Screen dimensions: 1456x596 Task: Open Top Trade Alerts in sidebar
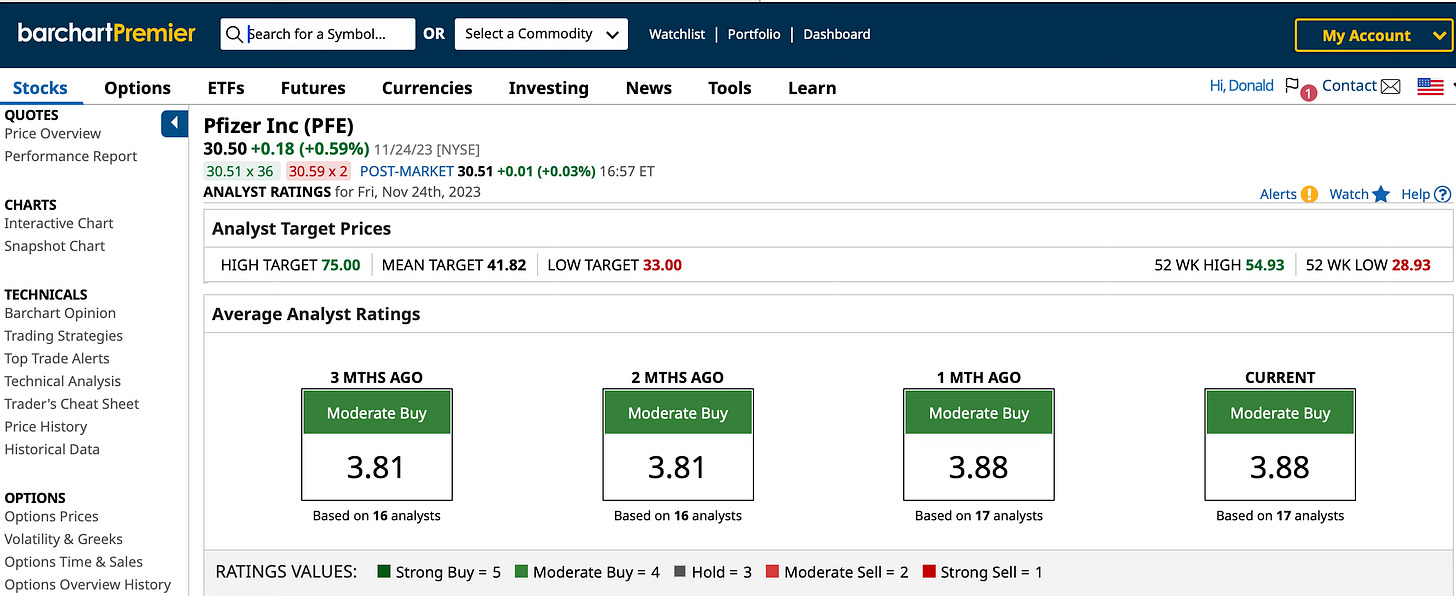point(57,358)
